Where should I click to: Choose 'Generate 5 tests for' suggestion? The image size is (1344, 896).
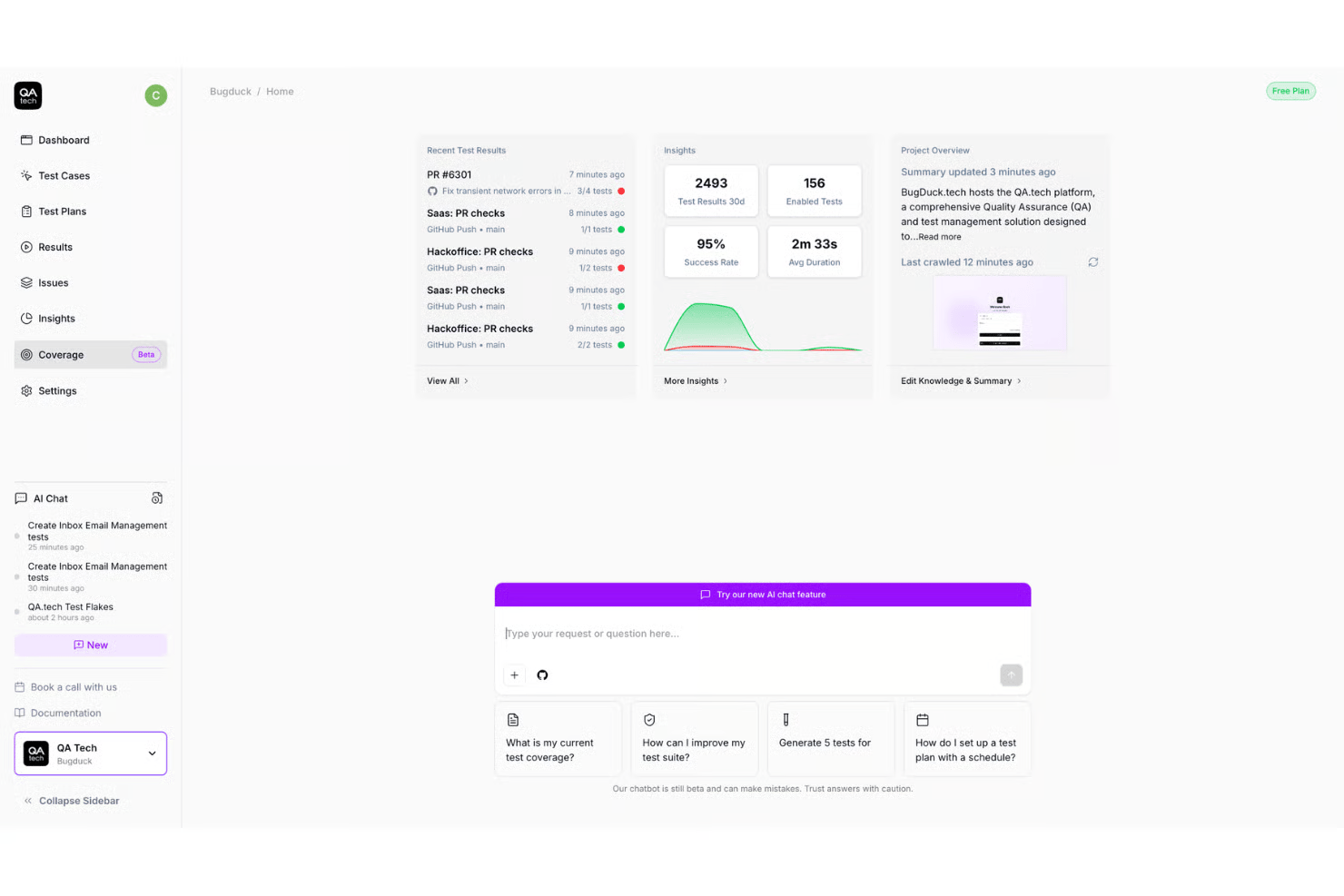(x=831, y=739)
